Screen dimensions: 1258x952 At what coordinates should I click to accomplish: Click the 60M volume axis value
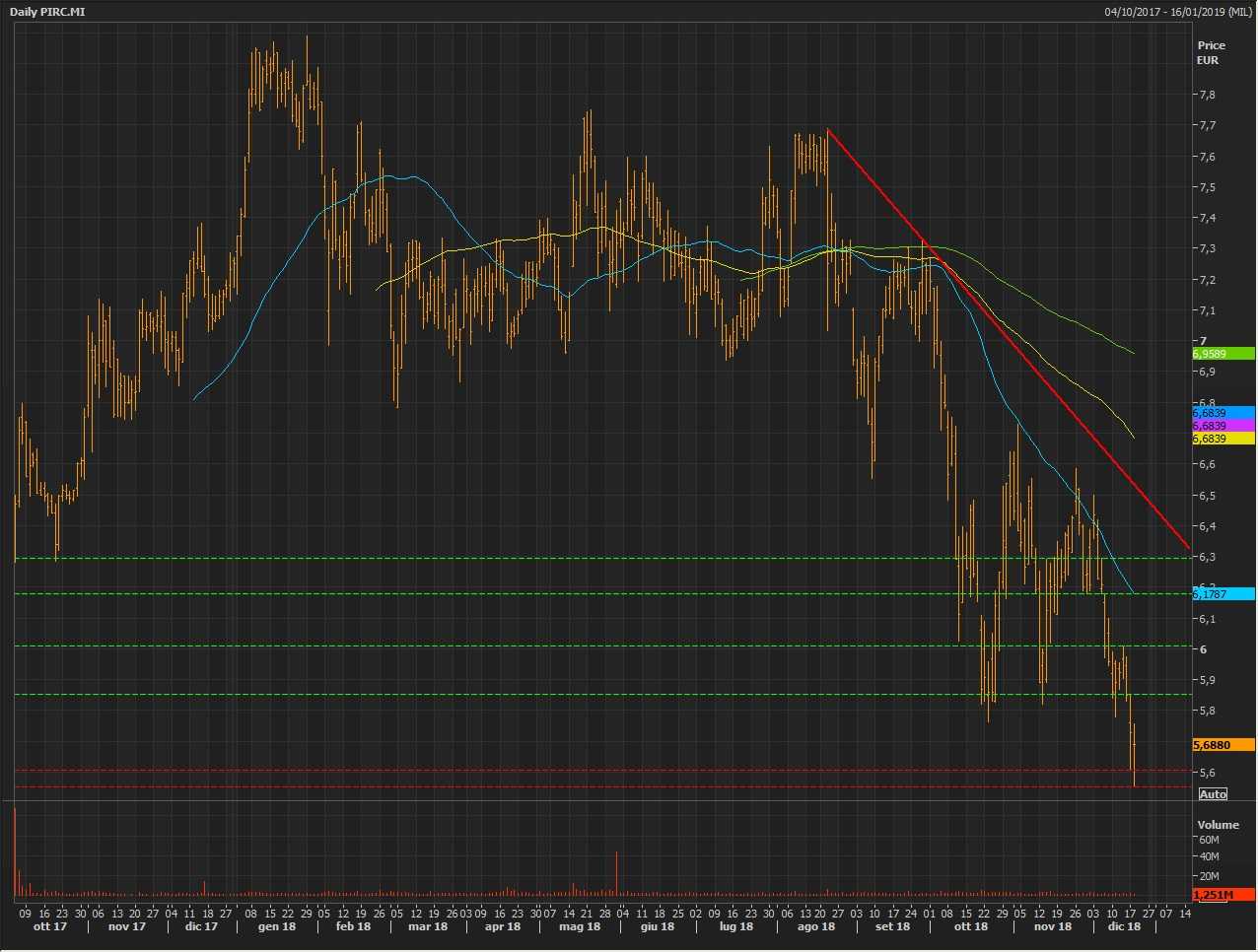point(1208,840)
